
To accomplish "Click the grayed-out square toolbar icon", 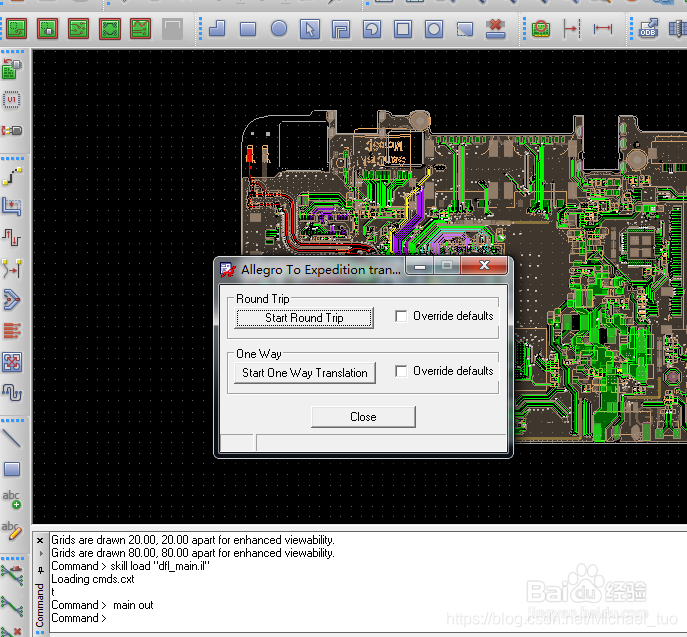I will tap(172, 29).
